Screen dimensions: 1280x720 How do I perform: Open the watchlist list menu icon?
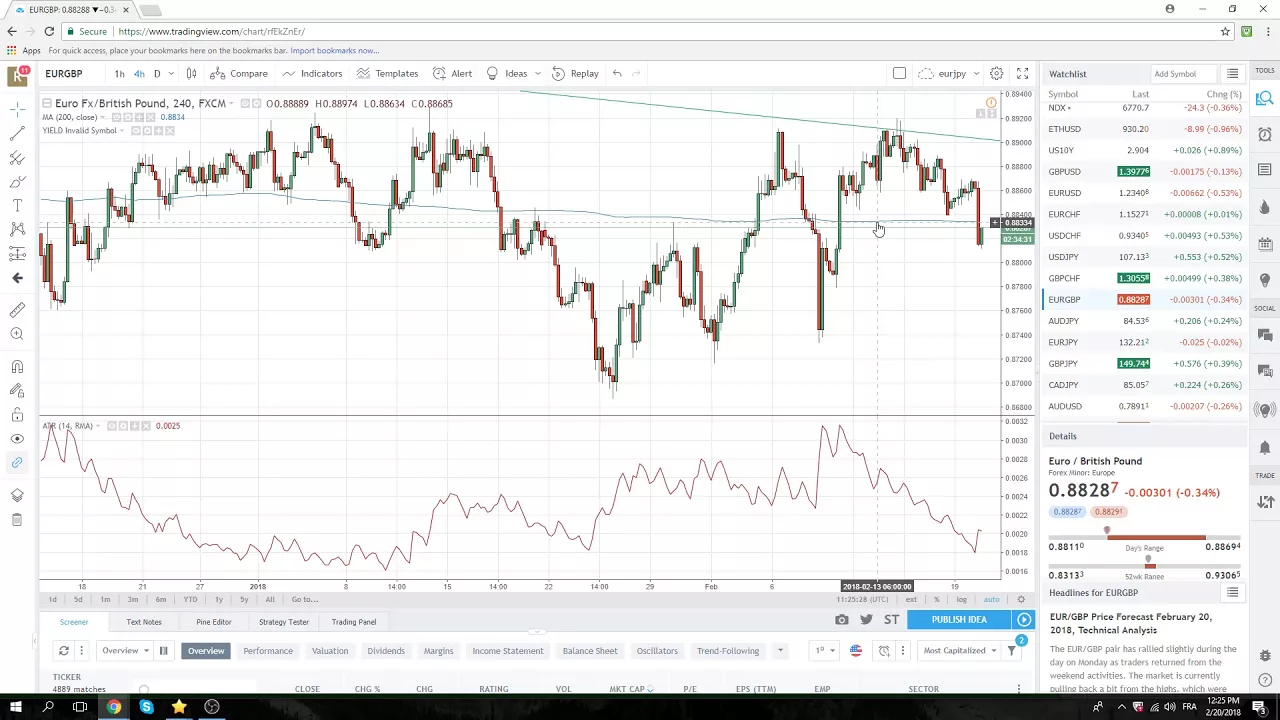[x=1232, y=74]
